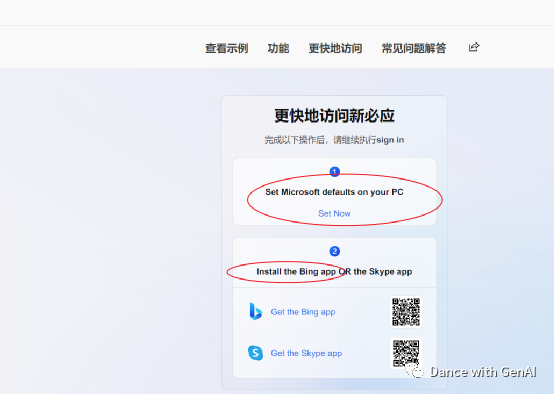
Task: Open 常见问题解答 in the top navigation
Action: pyautogui.click(x=414, y=48)
